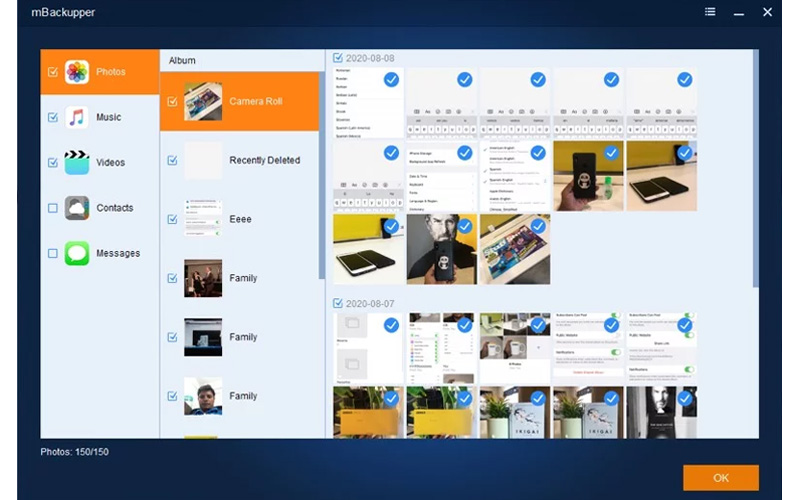799x500 pixels.
Task: Click the photo grid vertical scrollbar
Action: pos(756,168)
